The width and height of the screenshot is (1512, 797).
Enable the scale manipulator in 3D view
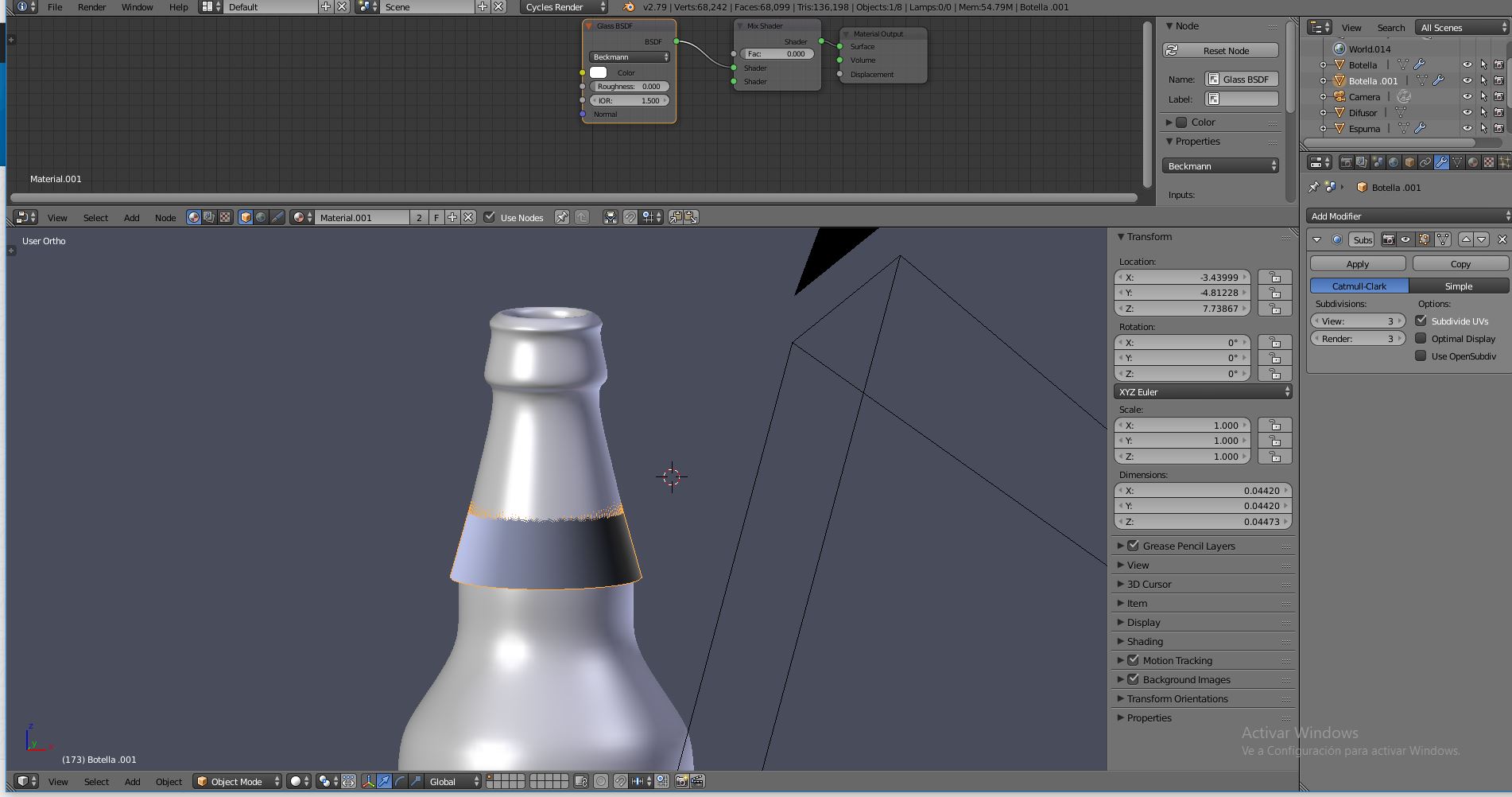coord(416,781)
